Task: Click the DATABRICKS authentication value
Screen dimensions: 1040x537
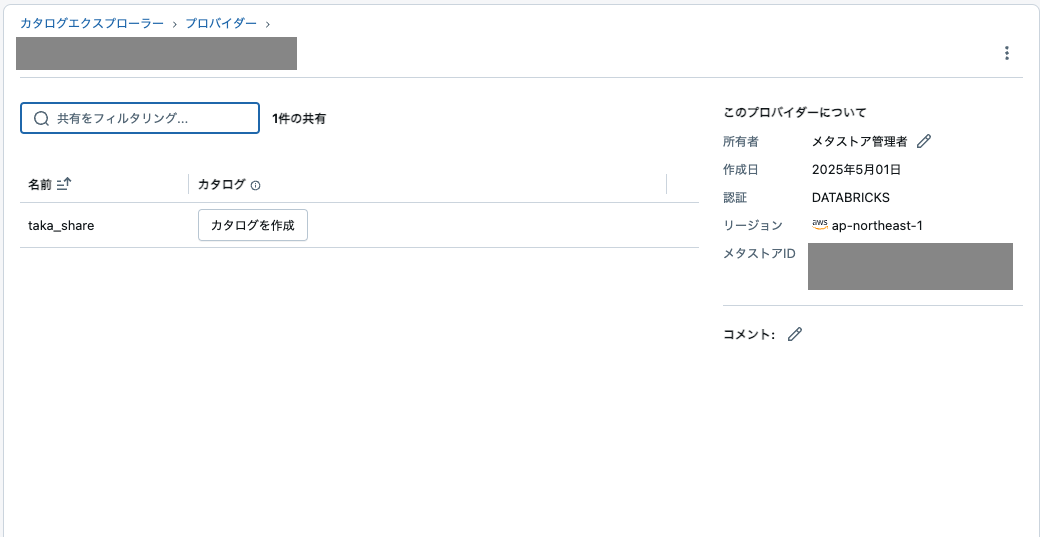Action: (851, 198)
